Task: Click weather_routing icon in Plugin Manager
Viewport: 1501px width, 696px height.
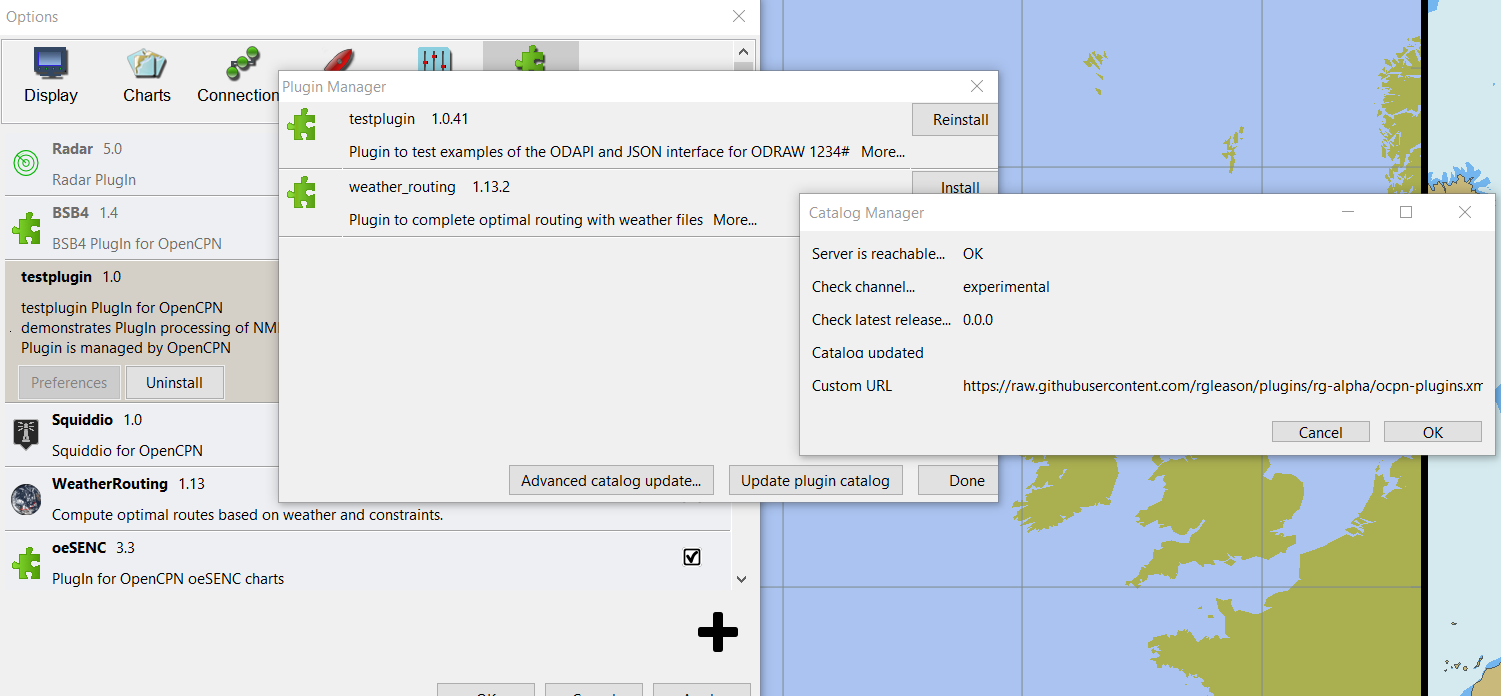Action: point(302,192)
